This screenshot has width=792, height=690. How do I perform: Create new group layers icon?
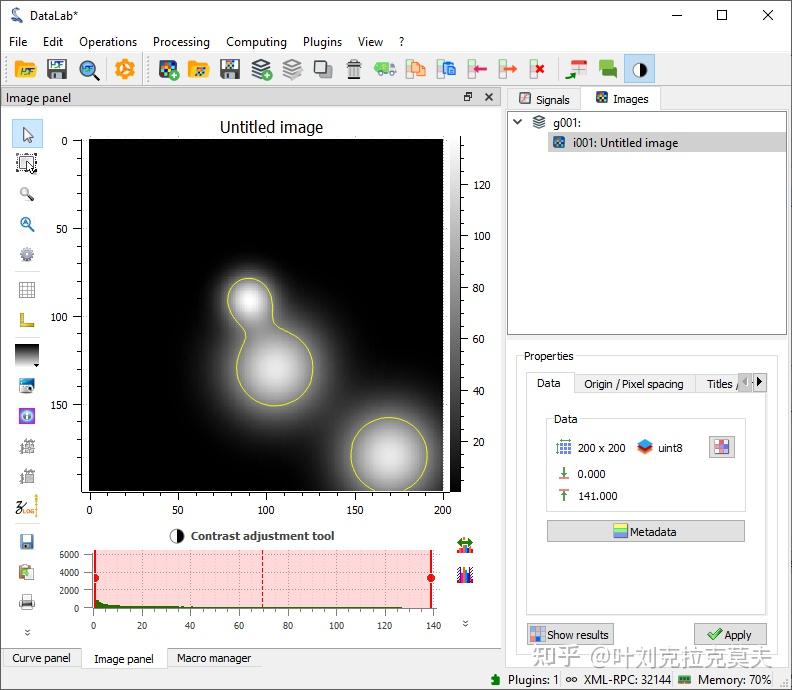pyautogui.click(x=262, y=69)
